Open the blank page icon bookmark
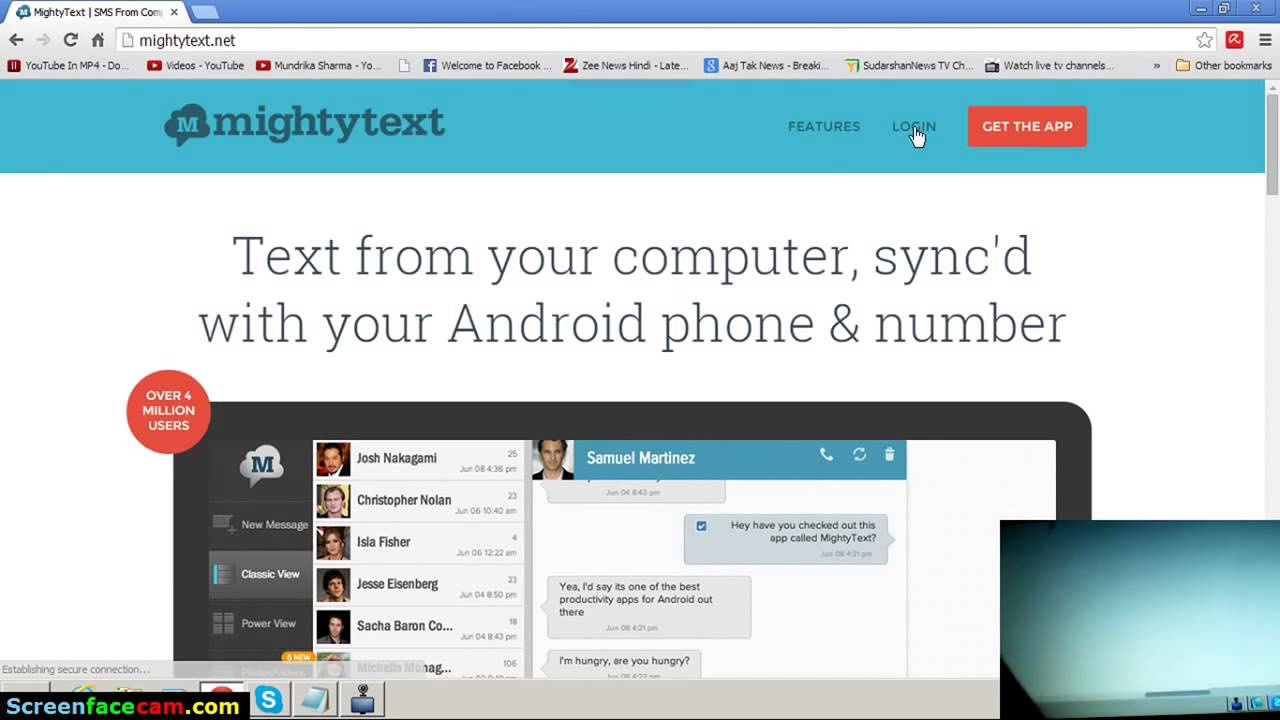 pos(404,66)
